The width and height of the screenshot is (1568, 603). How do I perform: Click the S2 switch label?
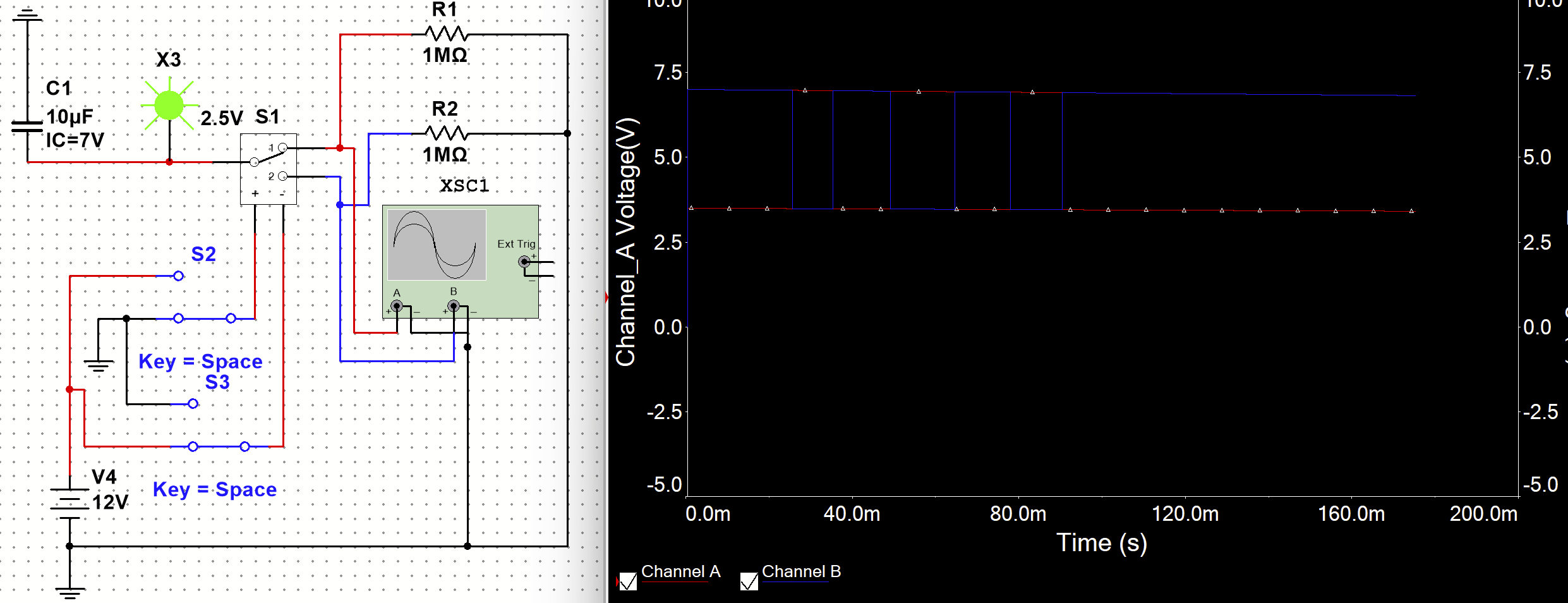point(203,254)
